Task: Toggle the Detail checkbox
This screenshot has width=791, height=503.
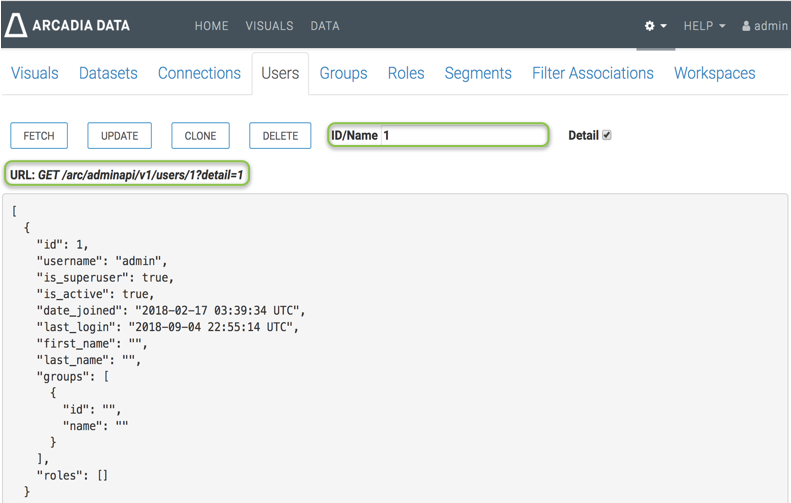Action: [x=606, y=135]
